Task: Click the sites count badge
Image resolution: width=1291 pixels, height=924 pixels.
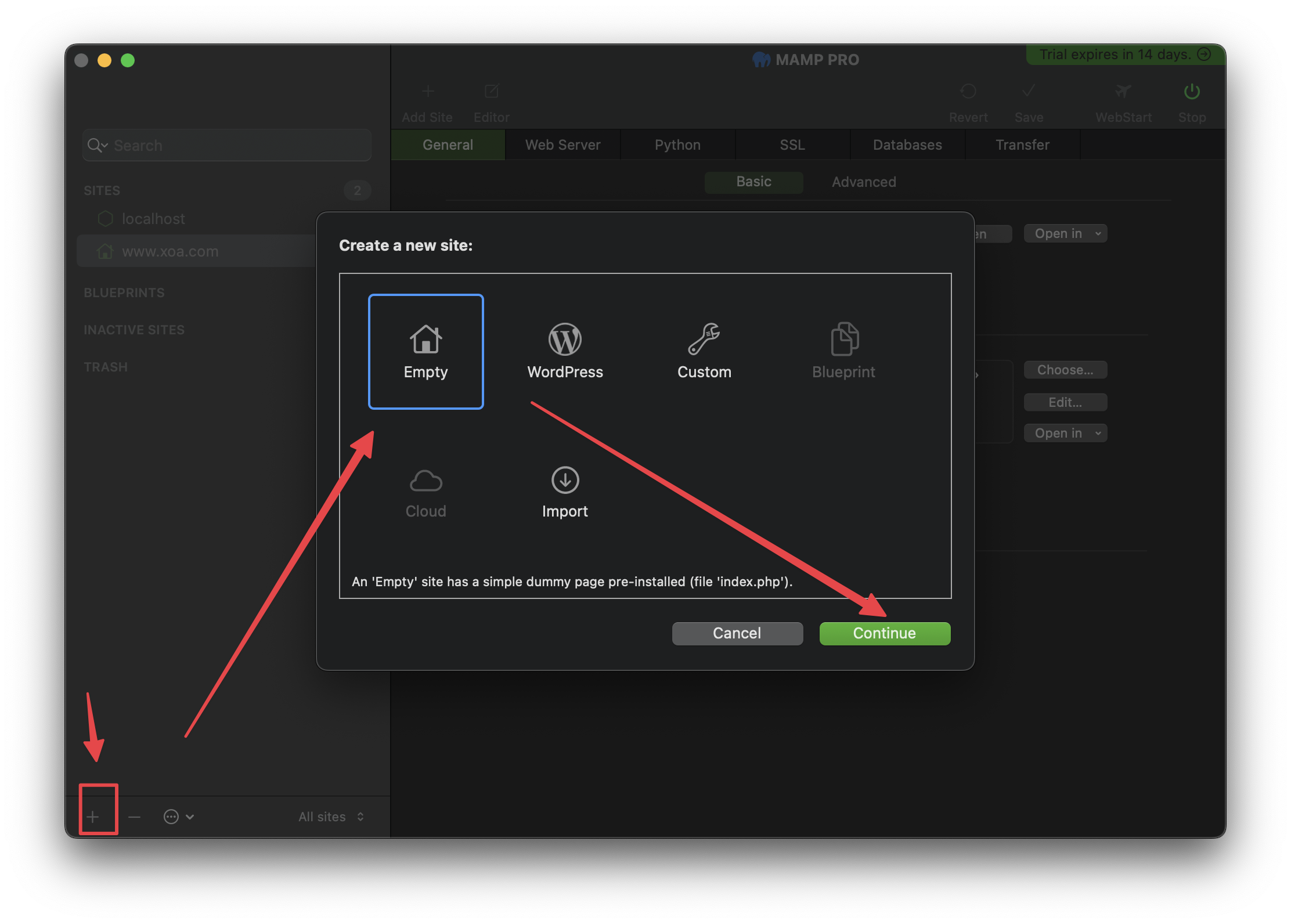Action: 357,190
